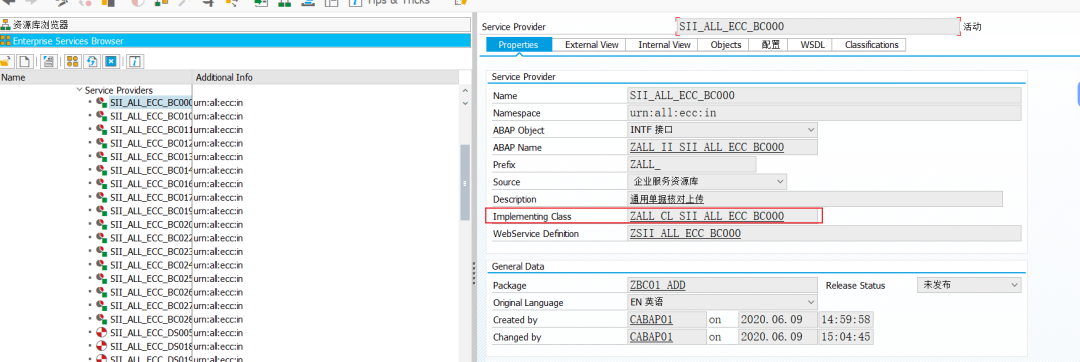Open implementing class ZALL_CL_SII_ALL_ECC_BC000
This screenshot has width=1080, height=362.
(707, 216)
